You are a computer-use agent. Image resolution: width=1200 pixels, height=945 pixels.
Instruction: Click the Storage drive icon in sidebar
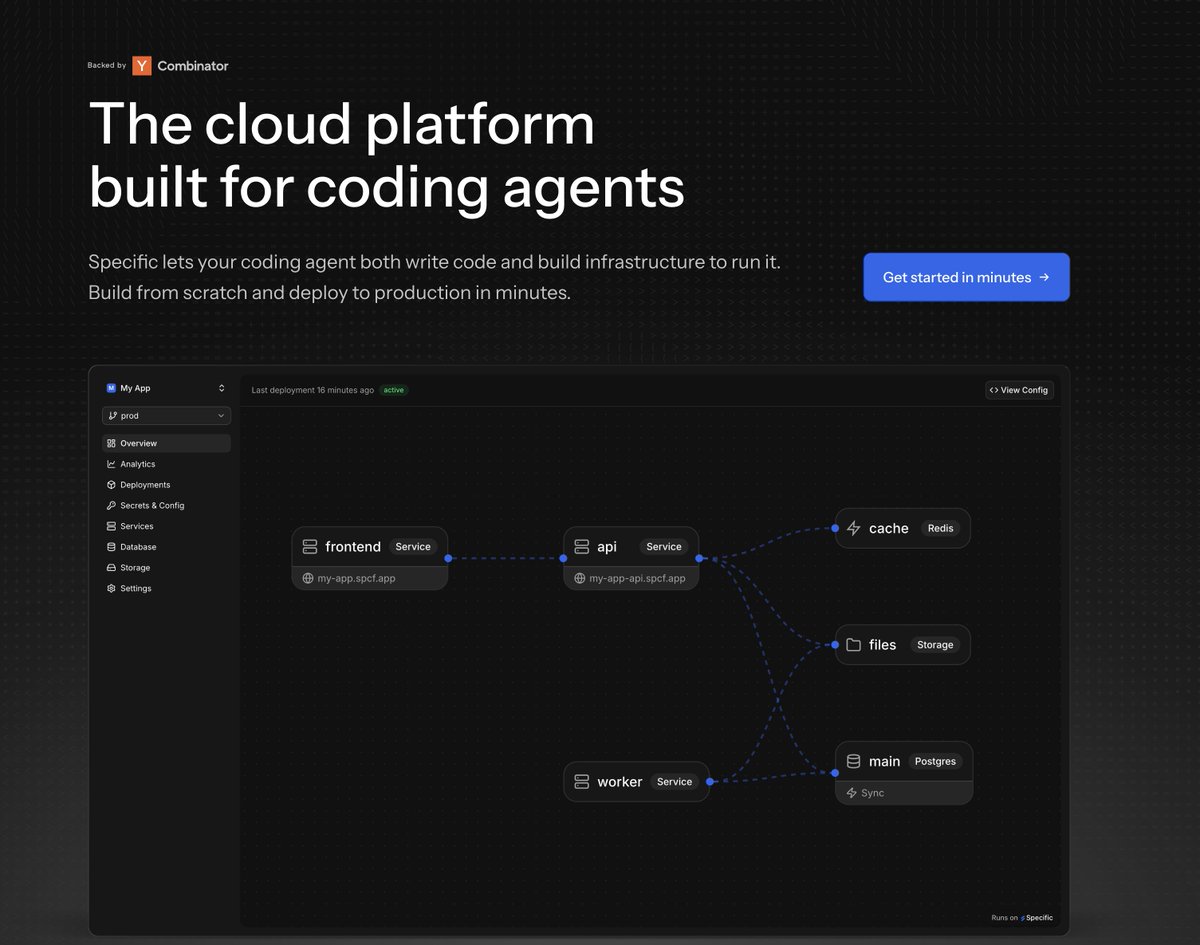pos(111,568)
